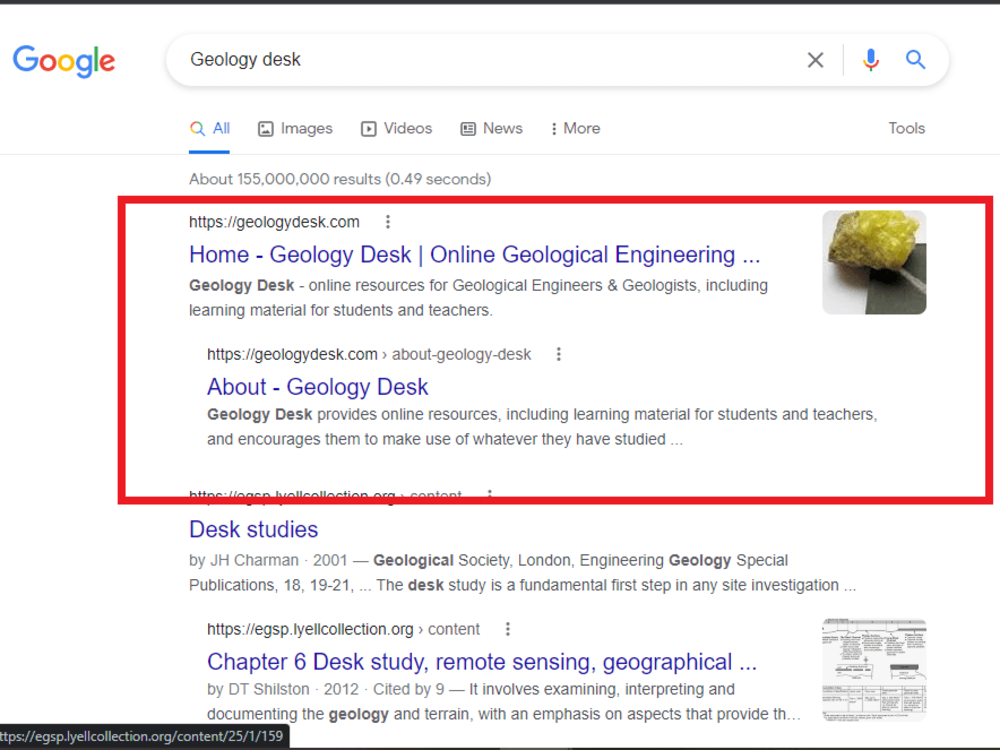The width and height of the screenshot is (1000, 750).
Task: Start voice search with microphone icon
Action: click(871, 60)
